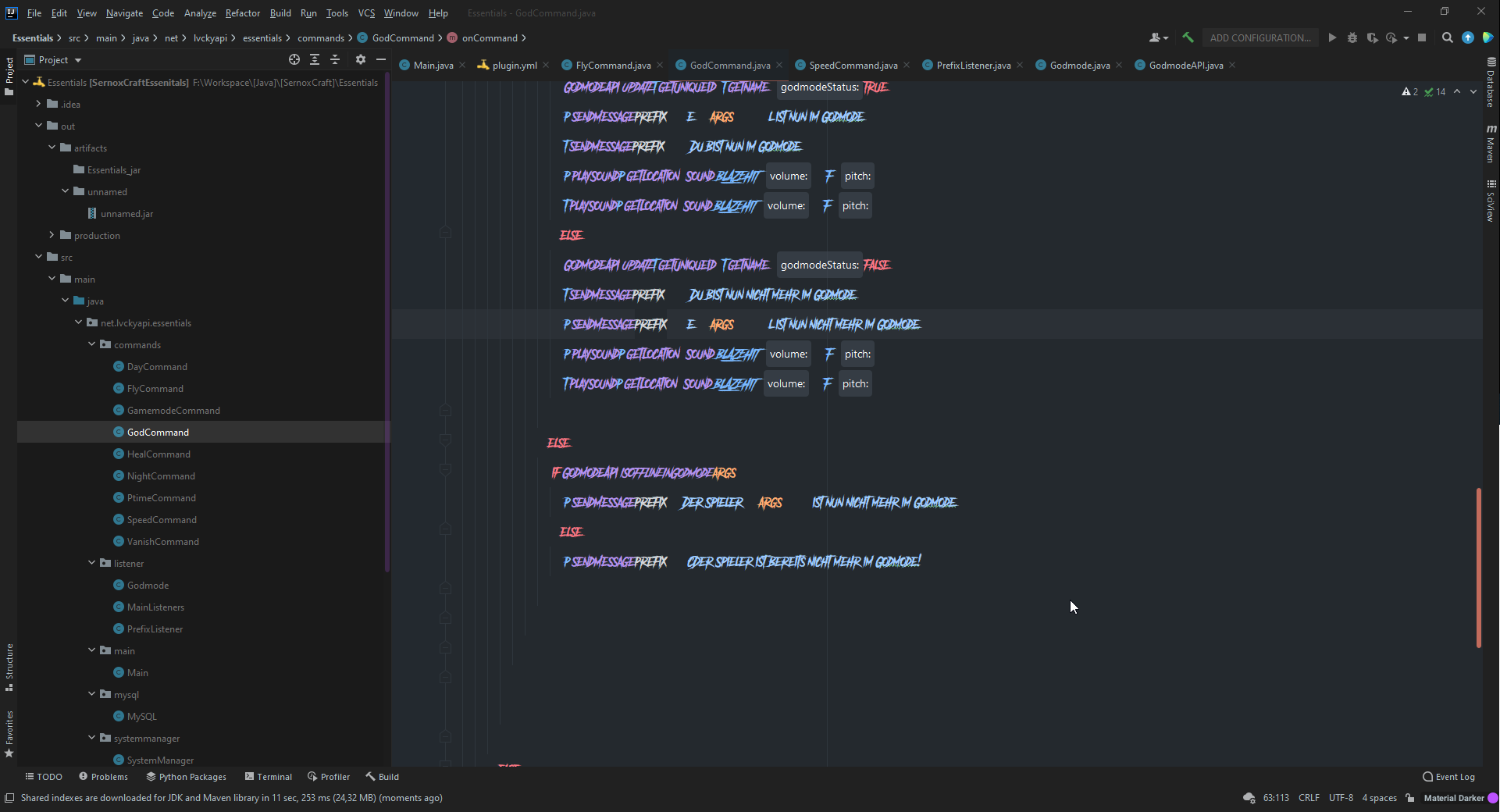Expand the production folder in tree
This screenshot has width=1500, height=812.
[x=52, y=235]
